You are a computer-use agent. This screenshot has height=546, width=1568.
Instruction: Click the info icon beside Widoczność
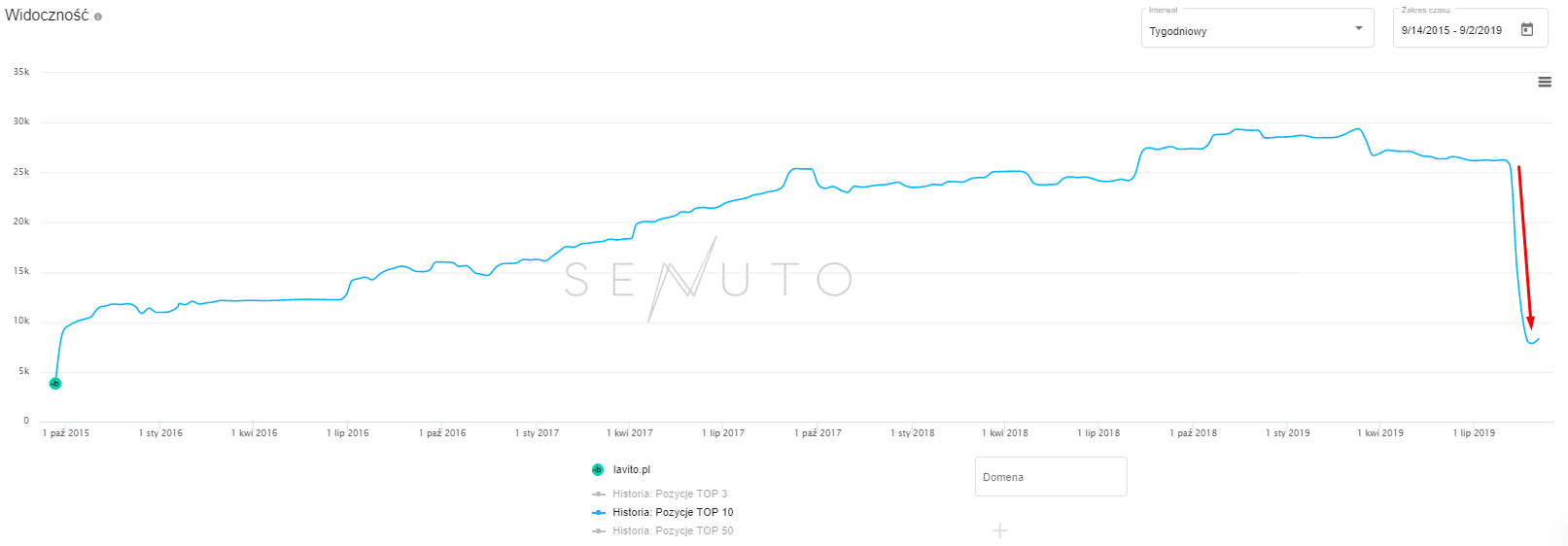(x=98, y=17)
